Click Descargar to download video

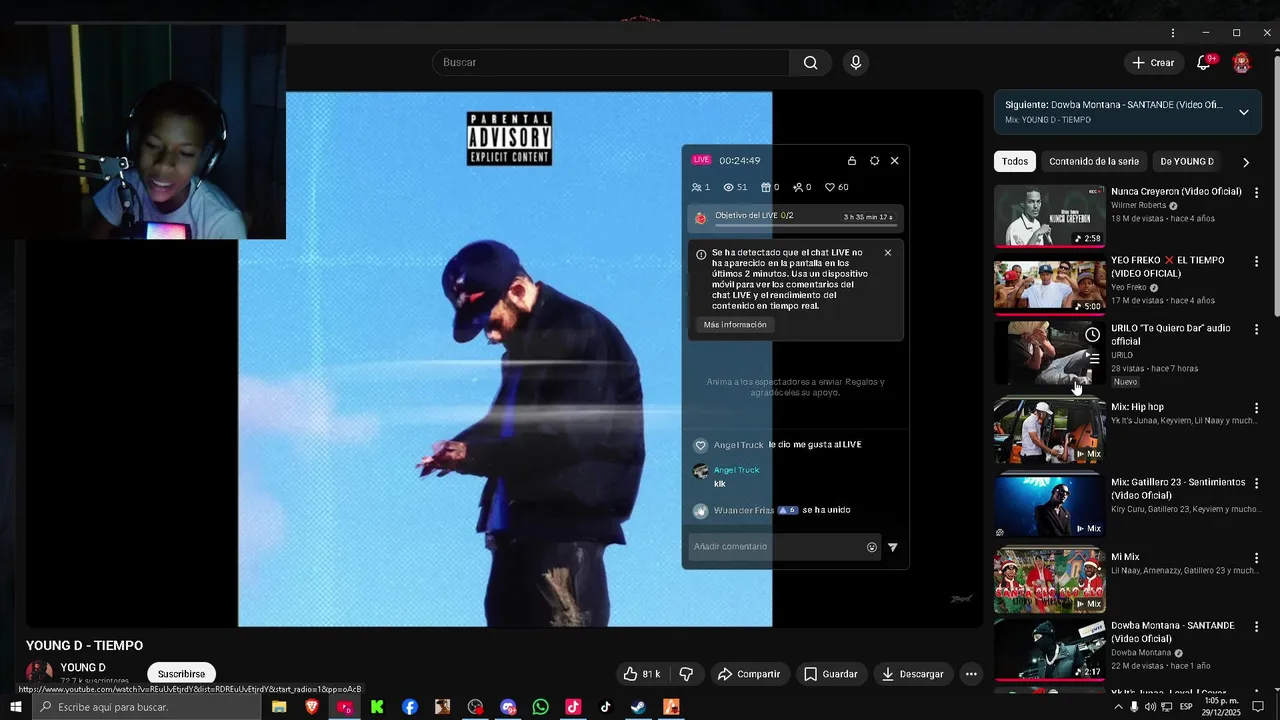click(912, 674)
